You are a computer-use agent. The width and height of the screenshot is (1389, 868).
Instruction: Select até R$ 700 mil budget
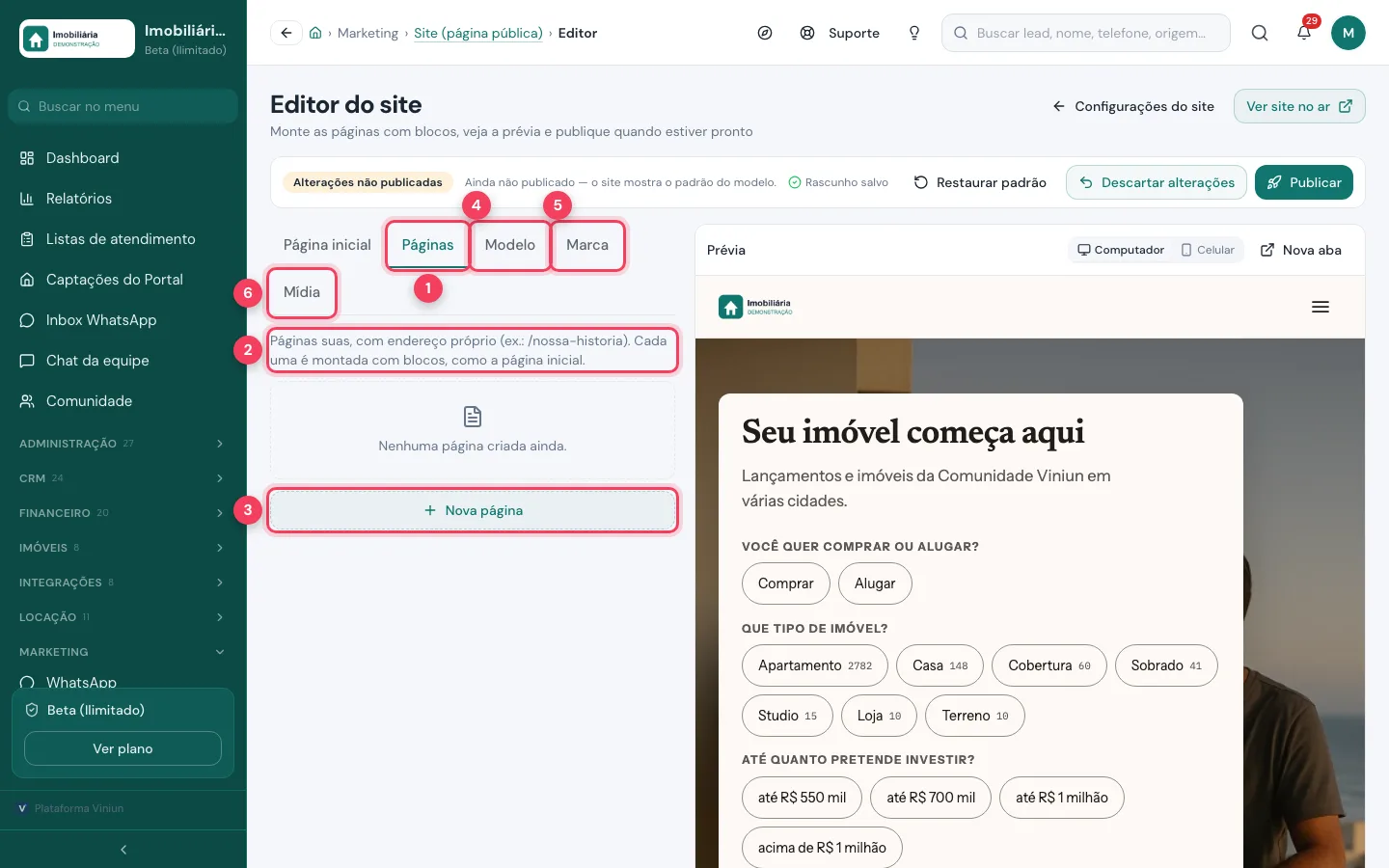point(931,798)
